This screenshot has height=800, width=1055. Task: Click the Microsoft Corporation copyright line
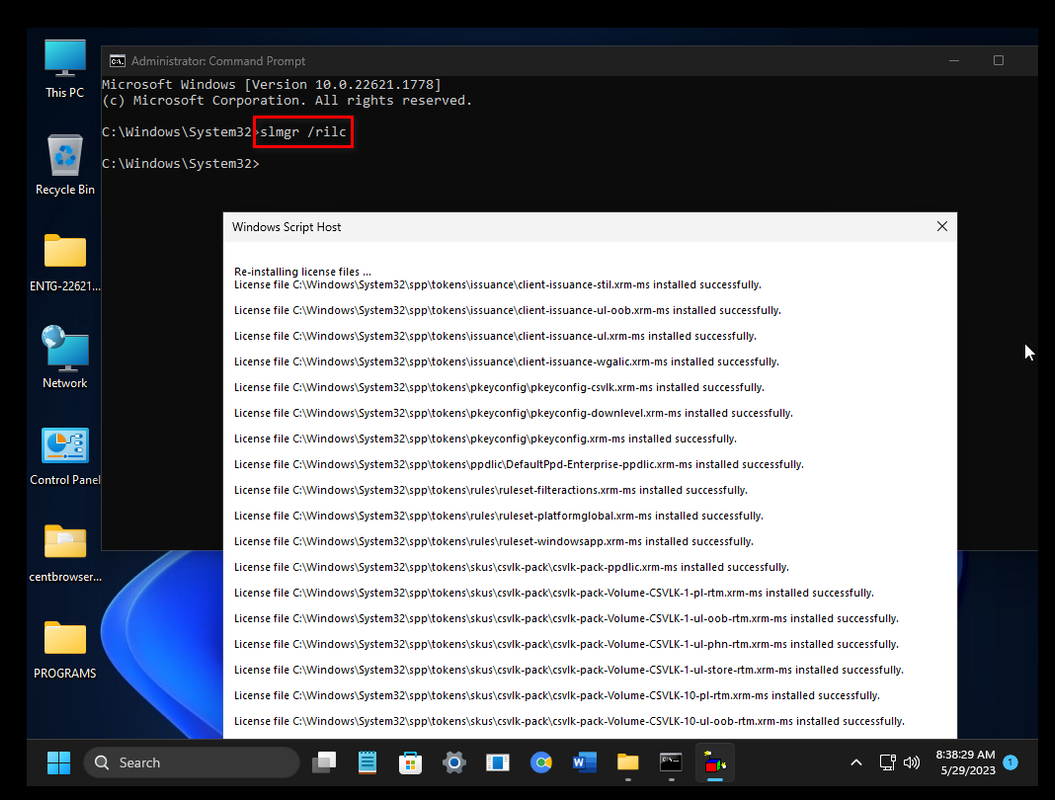[287, 101]
